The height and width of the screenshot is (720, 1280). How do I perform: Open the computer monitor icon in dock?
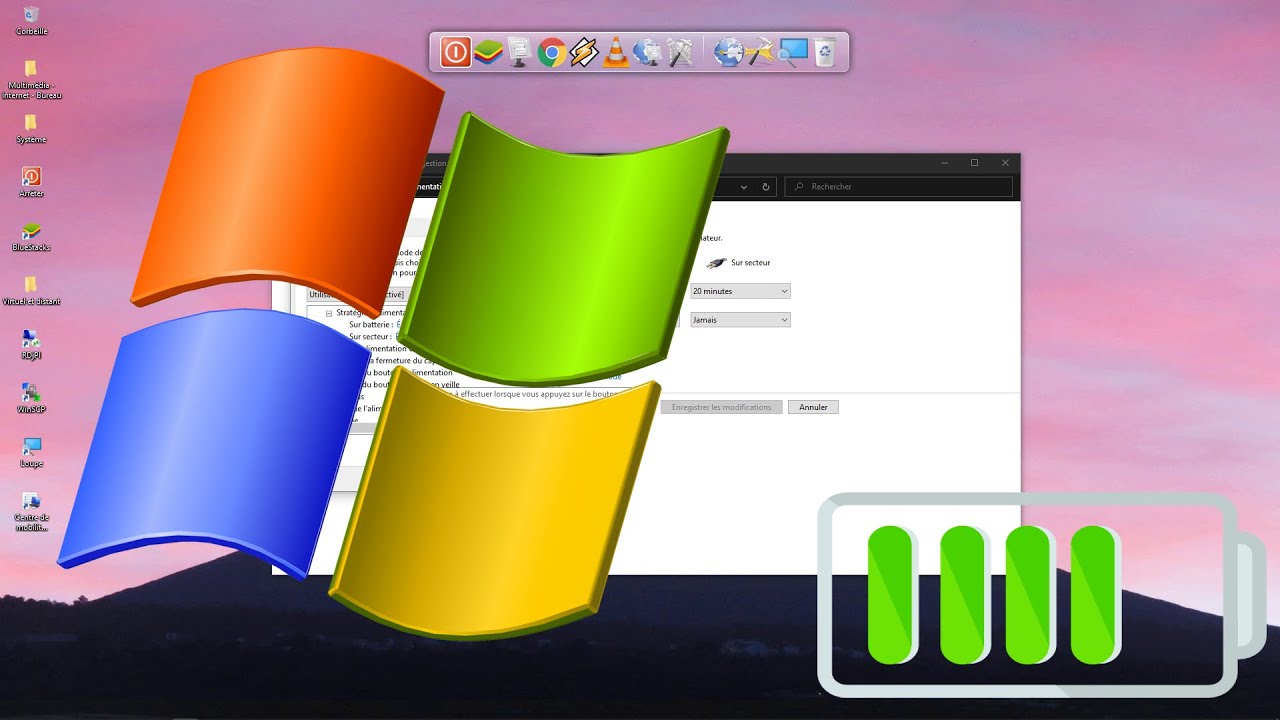tap(519, 52)
